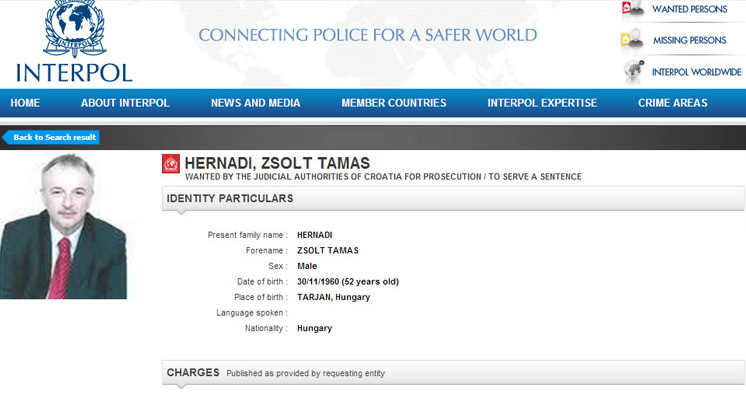
Task: Click Back to Search result button
Action: [x=51, y=137]
